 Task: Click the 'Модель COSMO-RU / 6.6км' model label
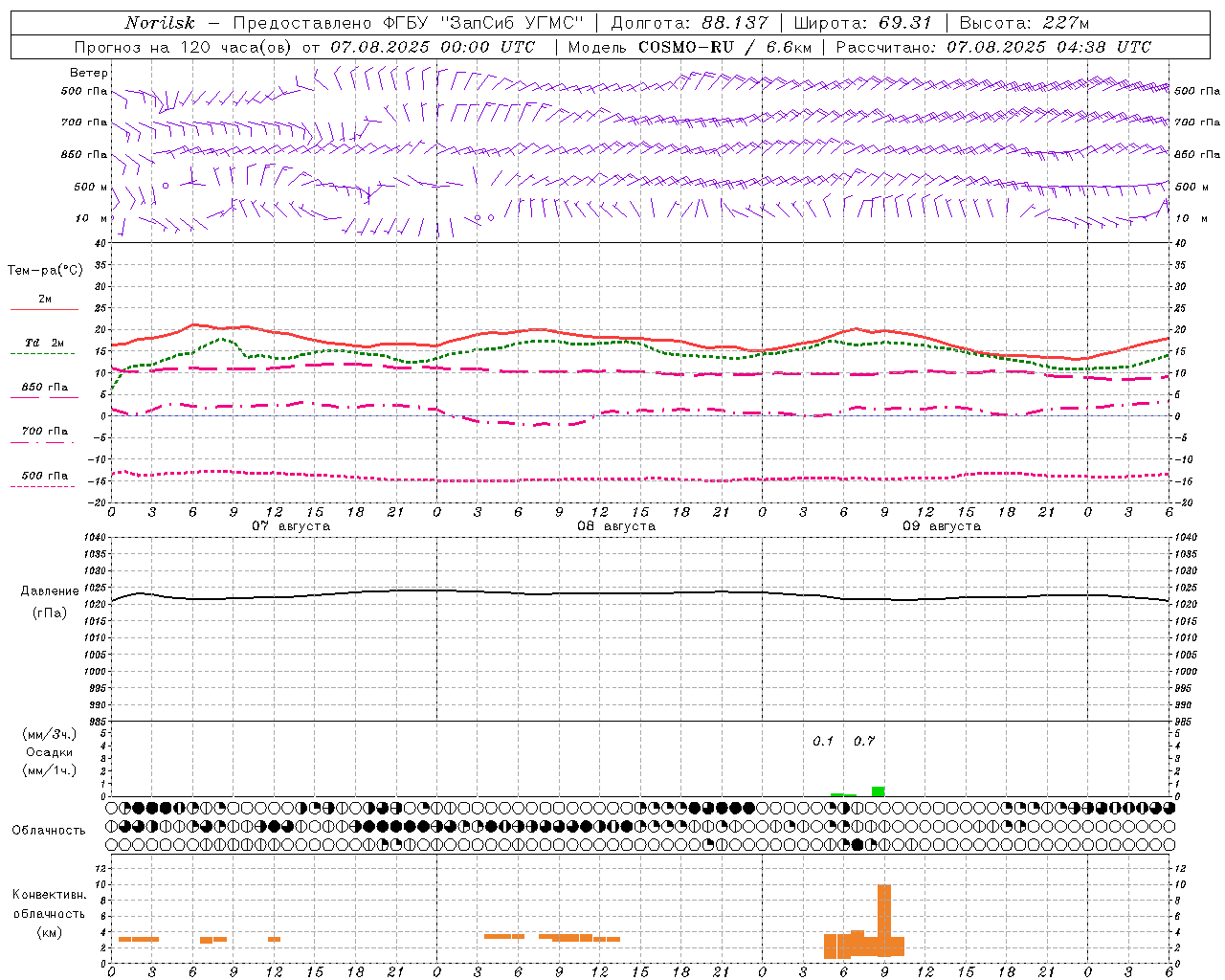[x=689, y=47]
